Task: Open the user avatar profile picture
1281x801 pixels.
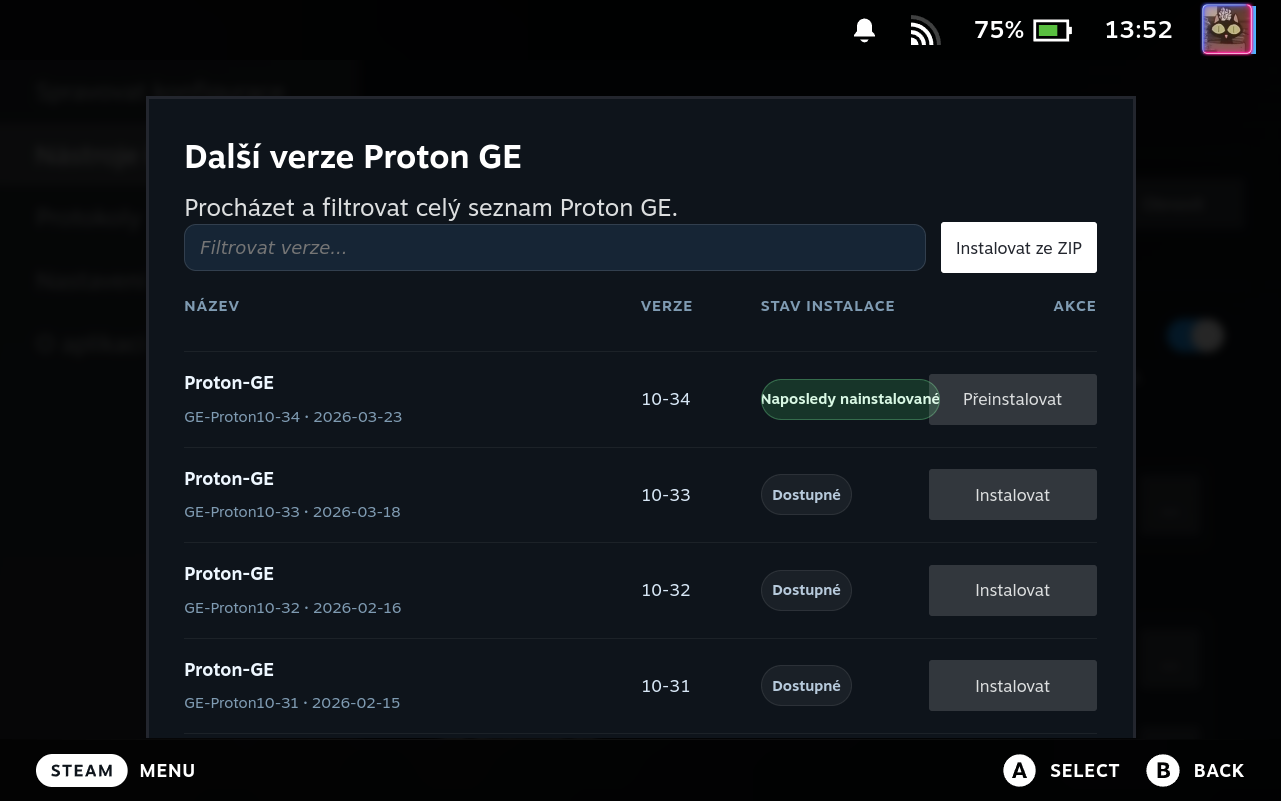Action: coord(1227,29)
